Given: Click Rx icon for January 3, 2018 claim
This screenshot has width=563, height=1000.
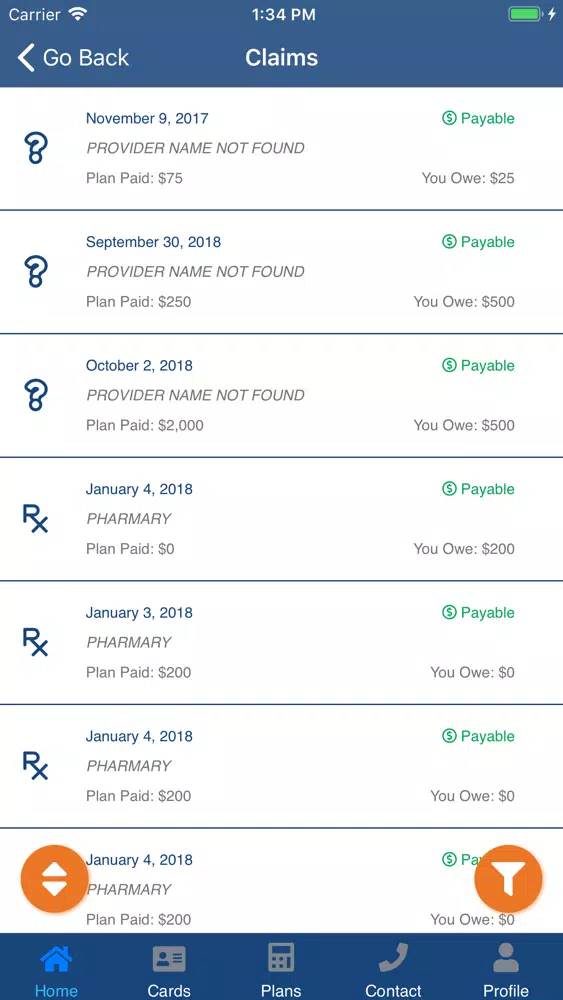Looking at the screenshot, I should pyautogui.click(x=35, y=642).
